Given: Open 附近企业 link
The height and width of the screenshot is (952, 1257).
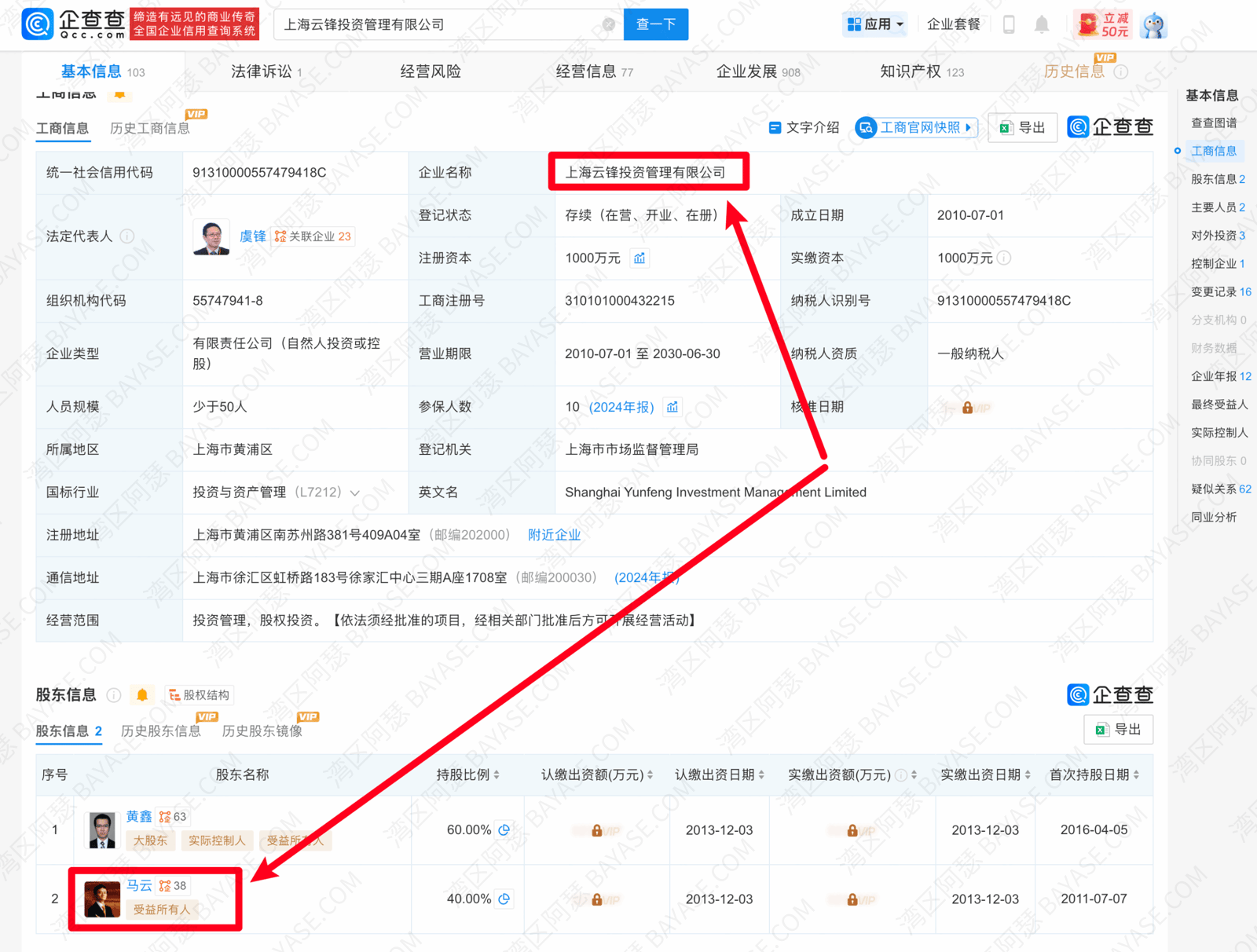Looking at the screenshot, I should coord(554,535).
